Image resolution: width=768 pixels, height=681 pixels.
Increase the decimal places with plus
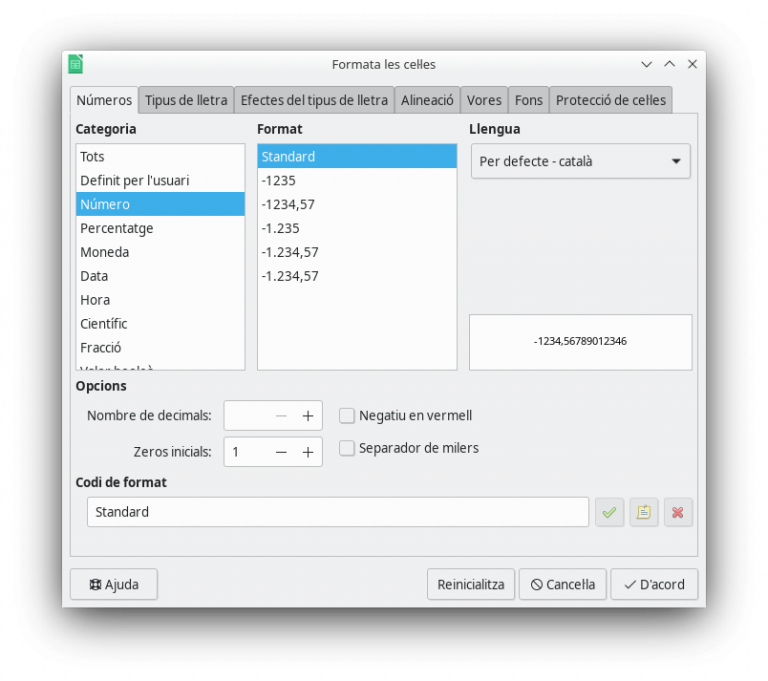coord(308,416)
